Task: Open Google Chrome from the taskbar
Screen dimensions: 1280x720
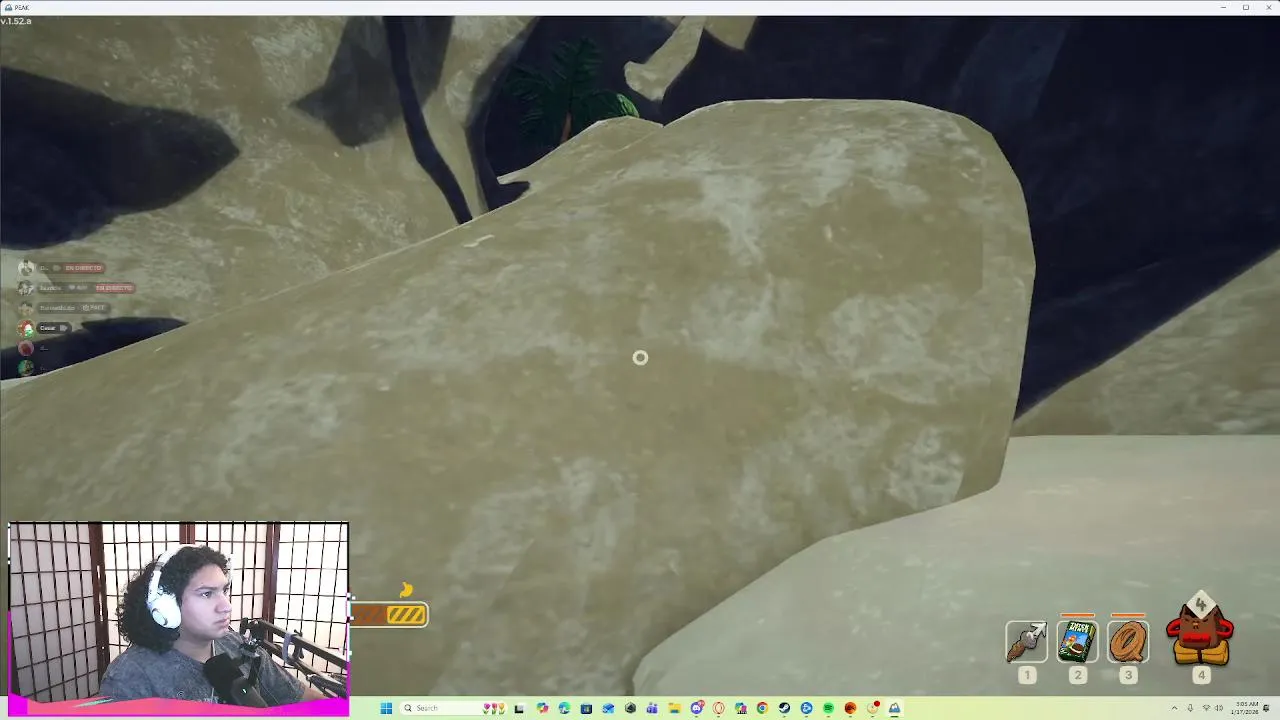Action: [762, 708]
